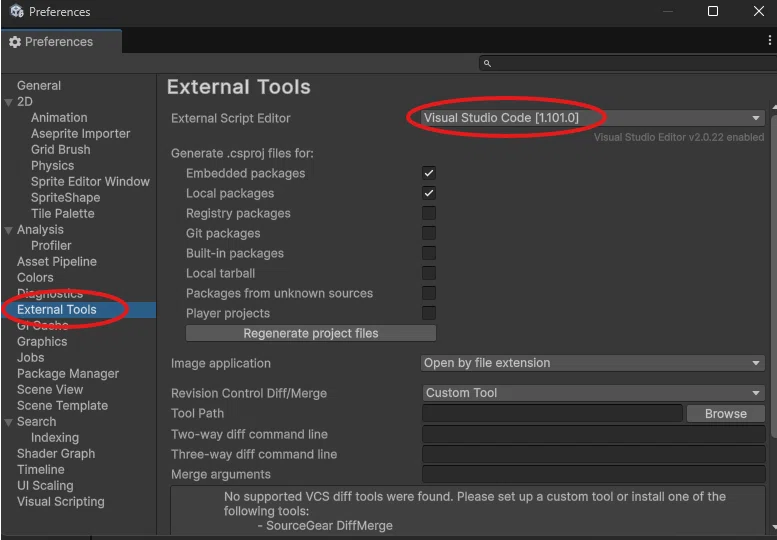
Task: Click 'Generate .csproj files for:' label
Action: pyautogui.click(x=242, y=154)
